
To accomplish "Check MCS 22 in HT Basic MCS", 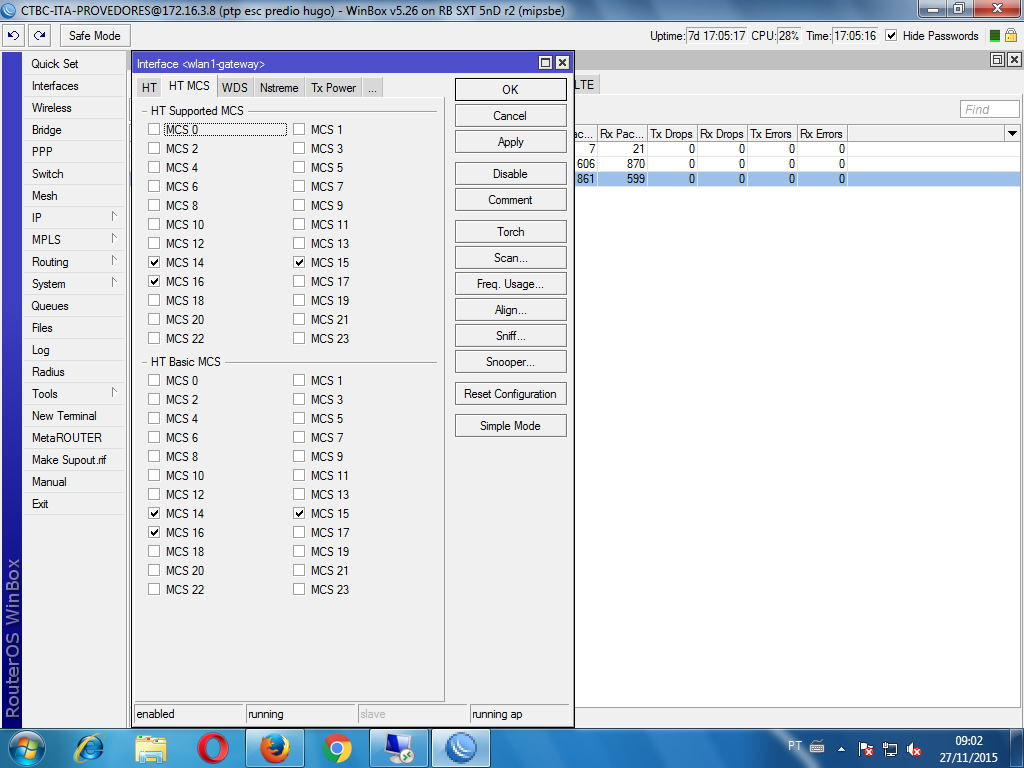I will (154, 589).
